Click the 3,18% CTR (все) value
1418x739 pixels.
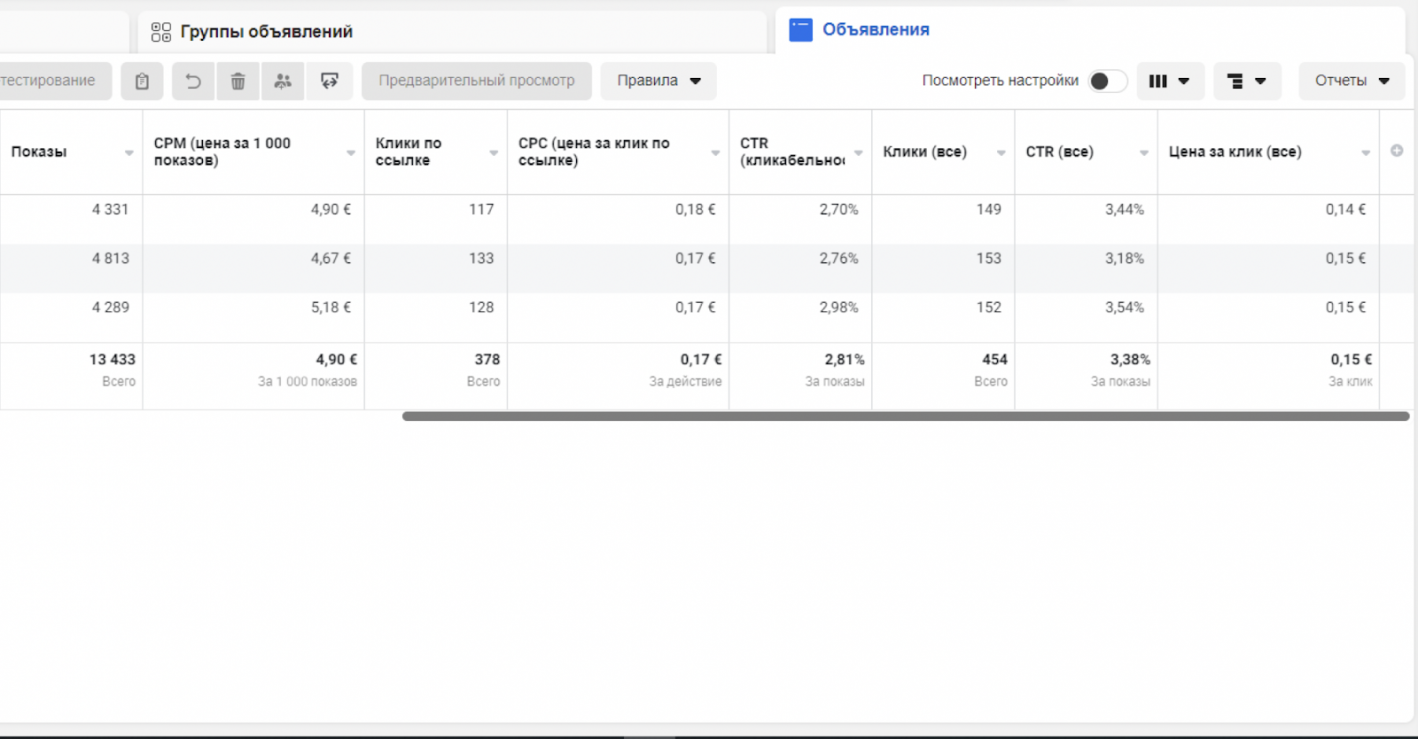pyautogui.click(x=1124, y=258)
